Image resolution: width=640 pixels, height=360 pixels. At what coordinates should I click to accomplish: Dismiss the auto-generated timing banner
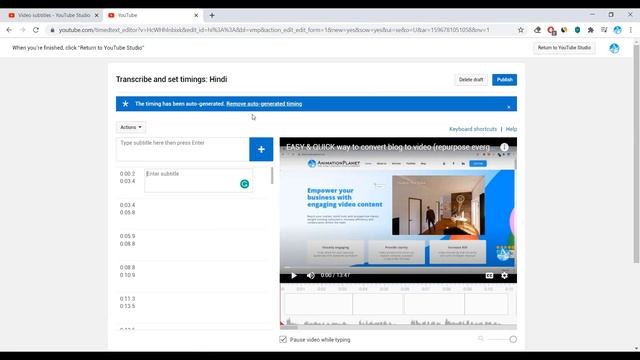pyautogui.click(x=509, y=107)
